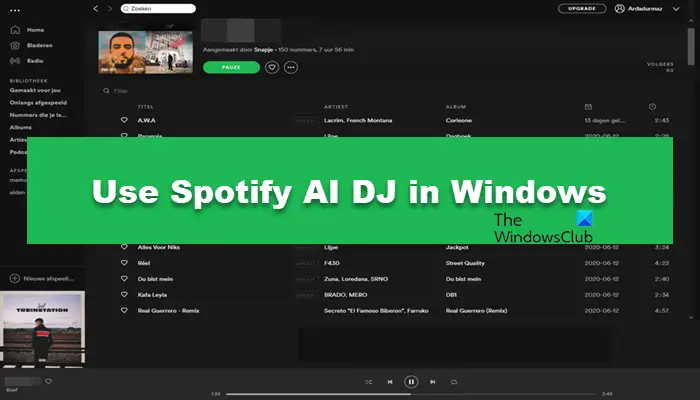The image size is (700, 400).
Task: Open the three-dot app menu
Action: pos(15,10)
